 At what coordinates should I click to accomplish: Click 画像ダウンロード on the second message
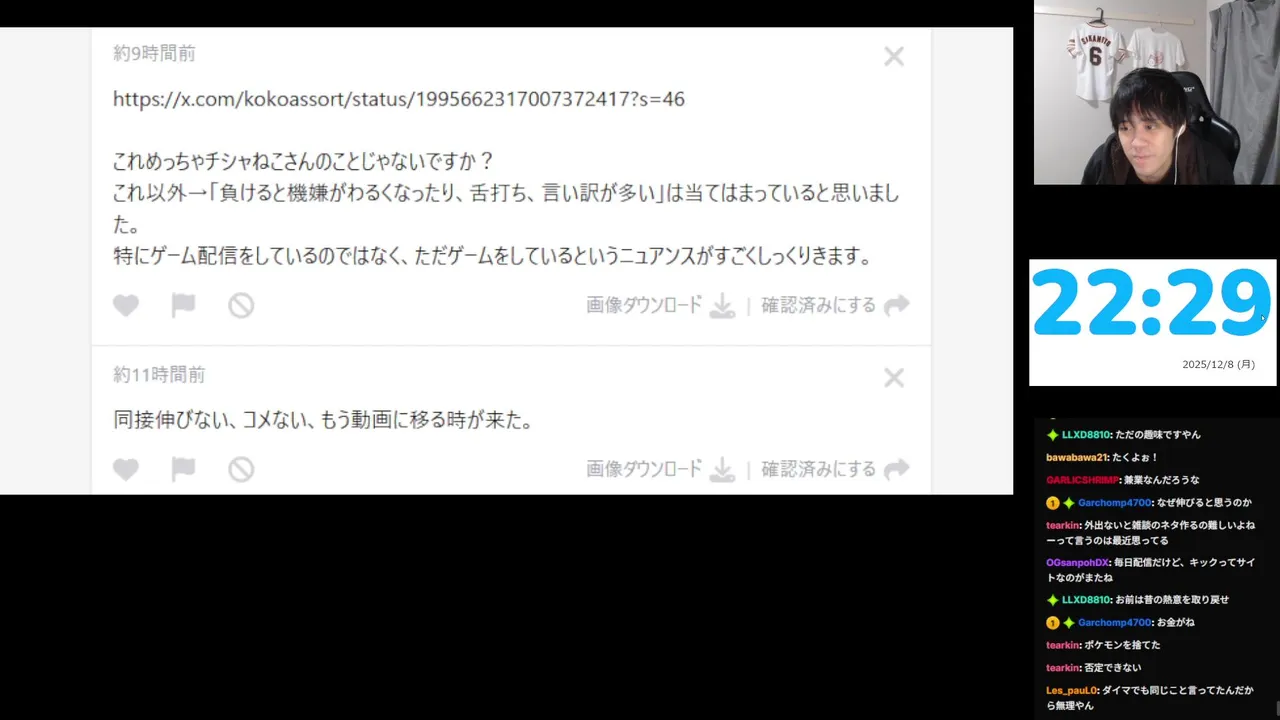coord(644,469)
